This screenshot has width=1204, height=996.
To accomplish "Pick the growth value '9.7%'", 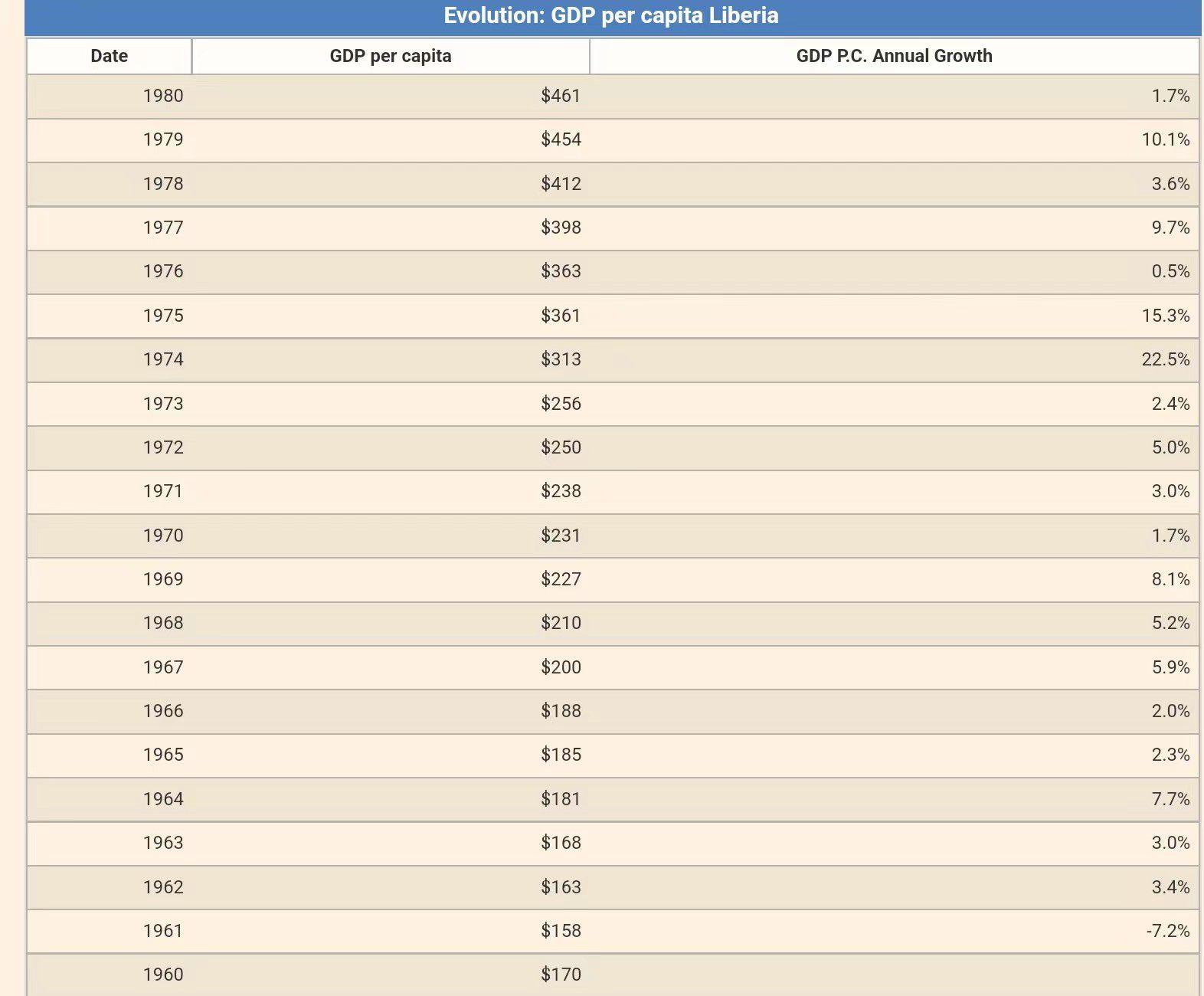I will [x=1170, y=228].
